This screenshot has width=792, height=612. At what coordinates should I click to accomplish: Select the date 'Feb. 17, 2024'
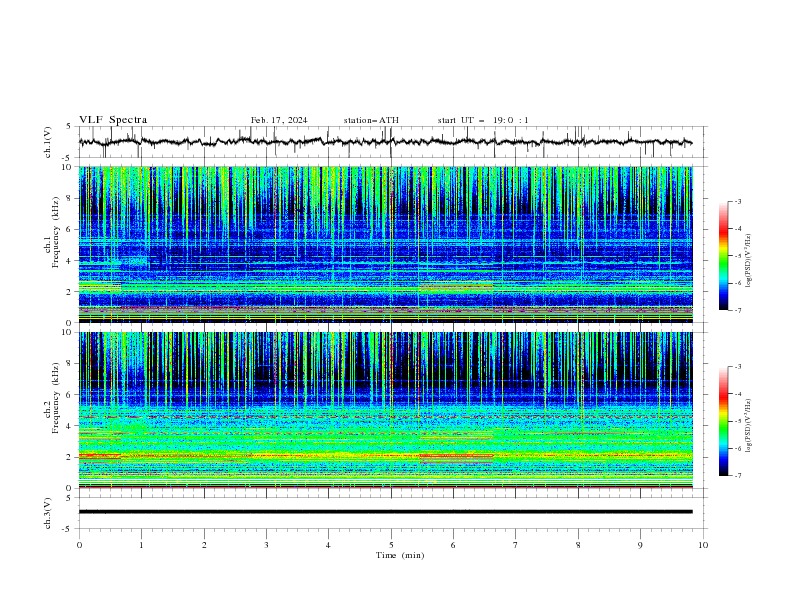point(279,120)
